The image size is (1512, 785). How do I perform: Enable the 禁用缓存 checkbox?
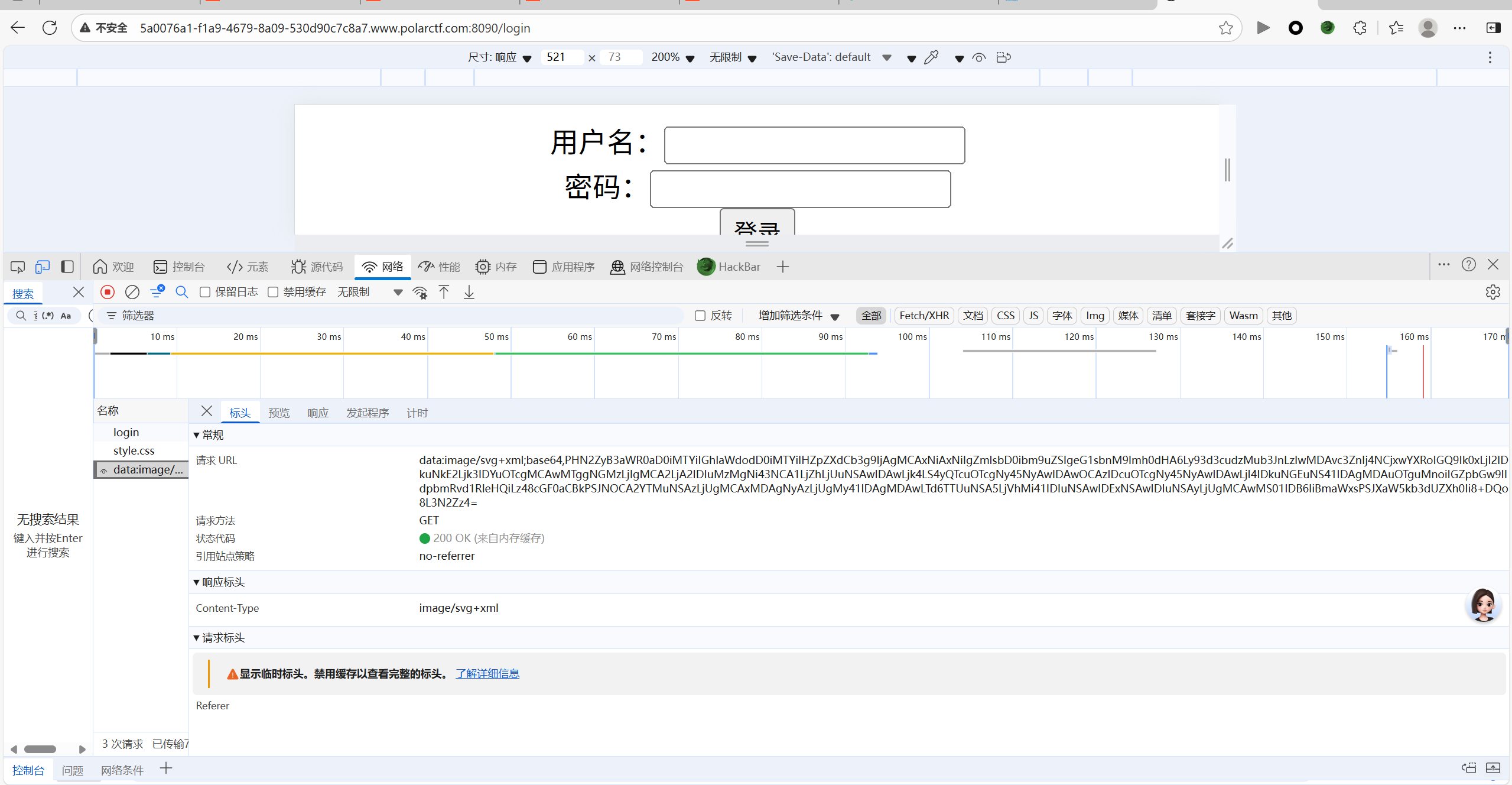pyautogui.click(x=273, y=292)
